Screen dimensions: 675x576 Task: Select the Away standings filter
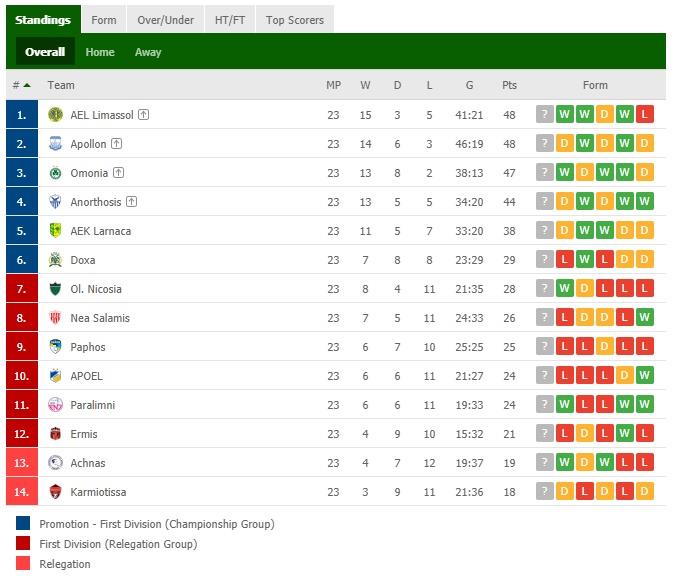click(148, 52)
